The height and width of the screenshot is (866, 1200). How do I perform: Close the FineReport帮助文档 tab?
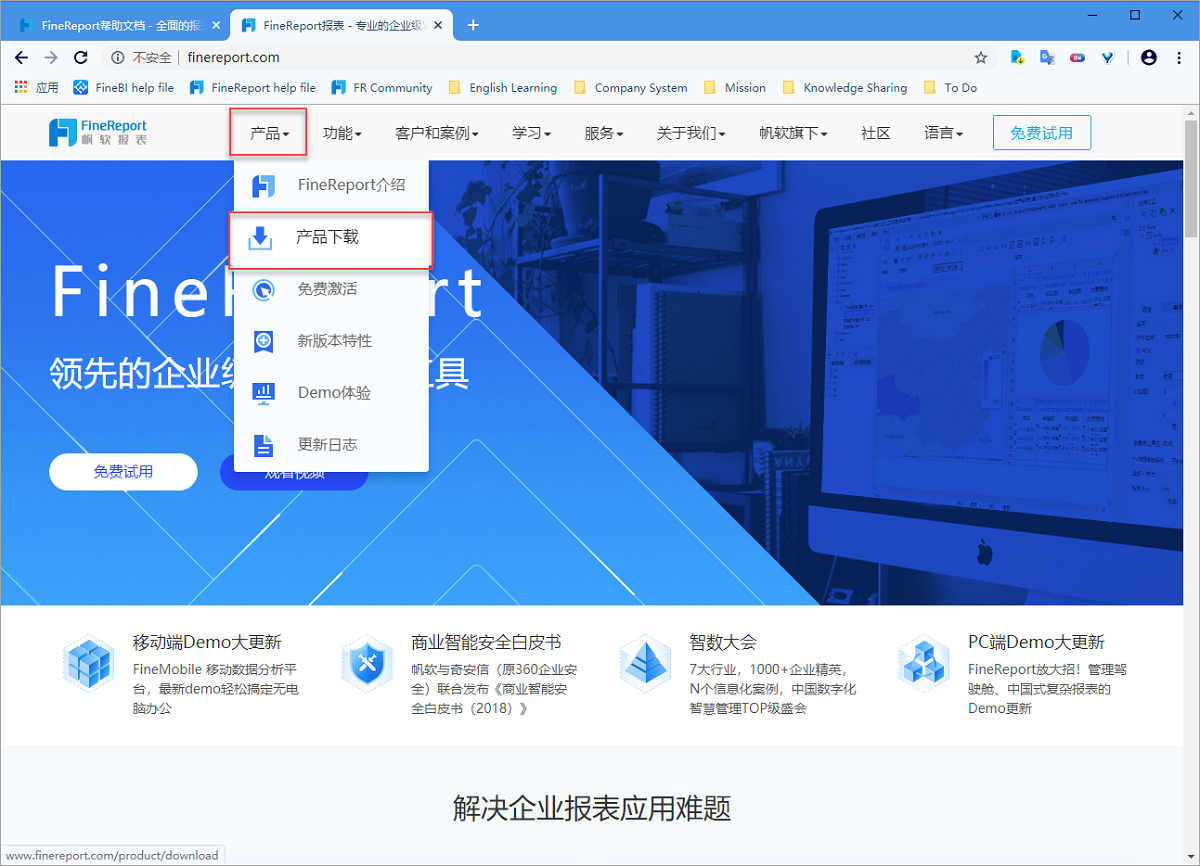click(216, 25)
